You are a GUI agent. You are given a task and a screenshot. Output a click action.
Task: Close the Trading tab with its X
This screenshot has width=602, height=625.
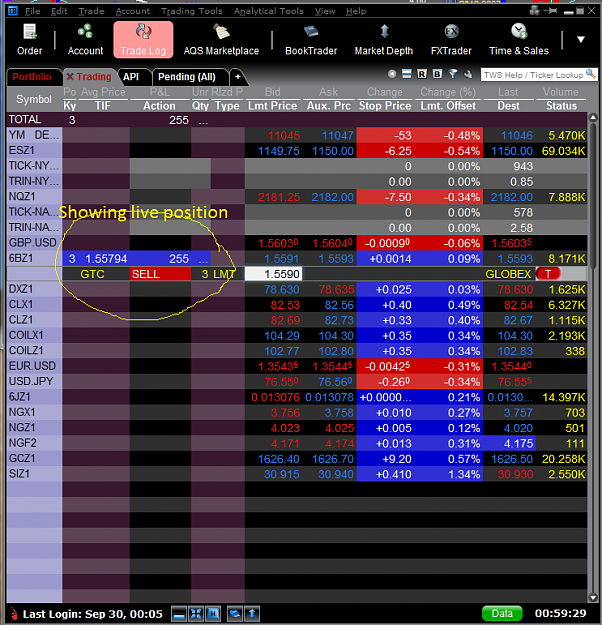[x=70, y=77]
